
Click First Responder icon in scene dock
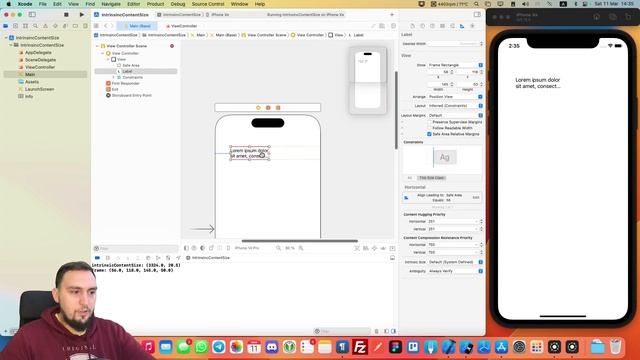click(268, 108)
